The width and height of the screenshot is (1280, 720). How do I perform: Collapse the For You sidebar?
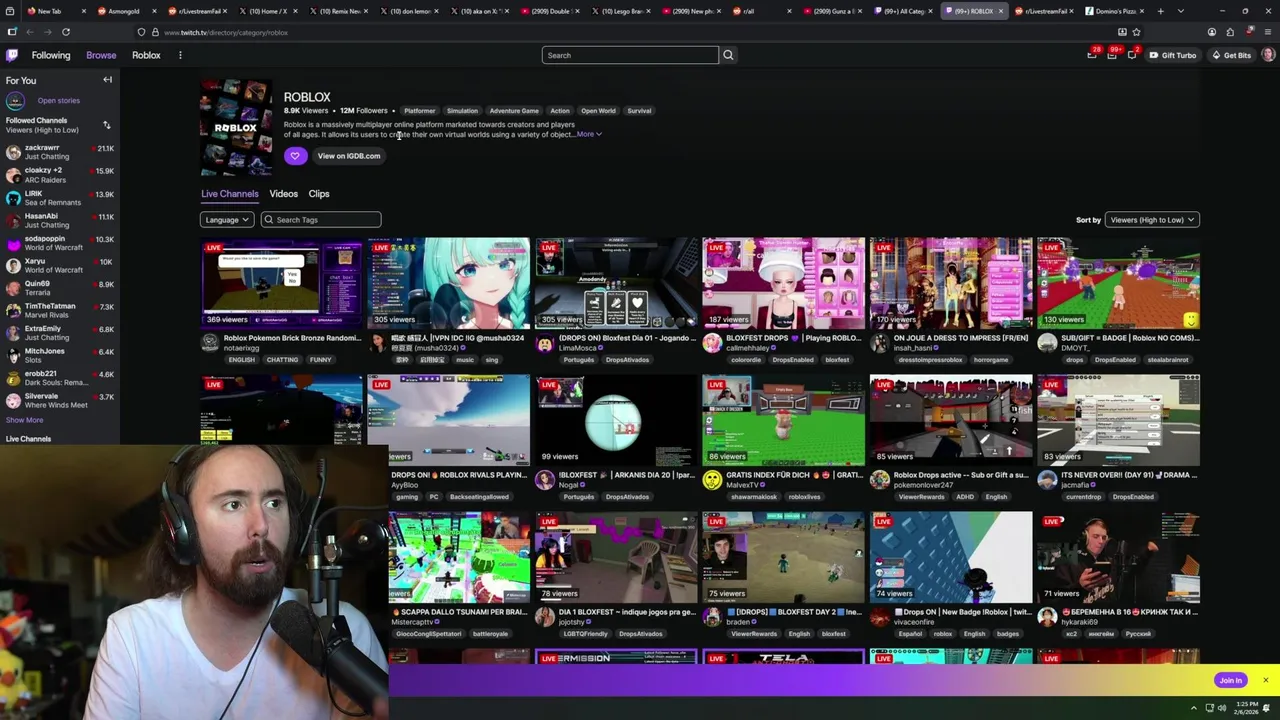pyautogui.click(x=107, y=80)
